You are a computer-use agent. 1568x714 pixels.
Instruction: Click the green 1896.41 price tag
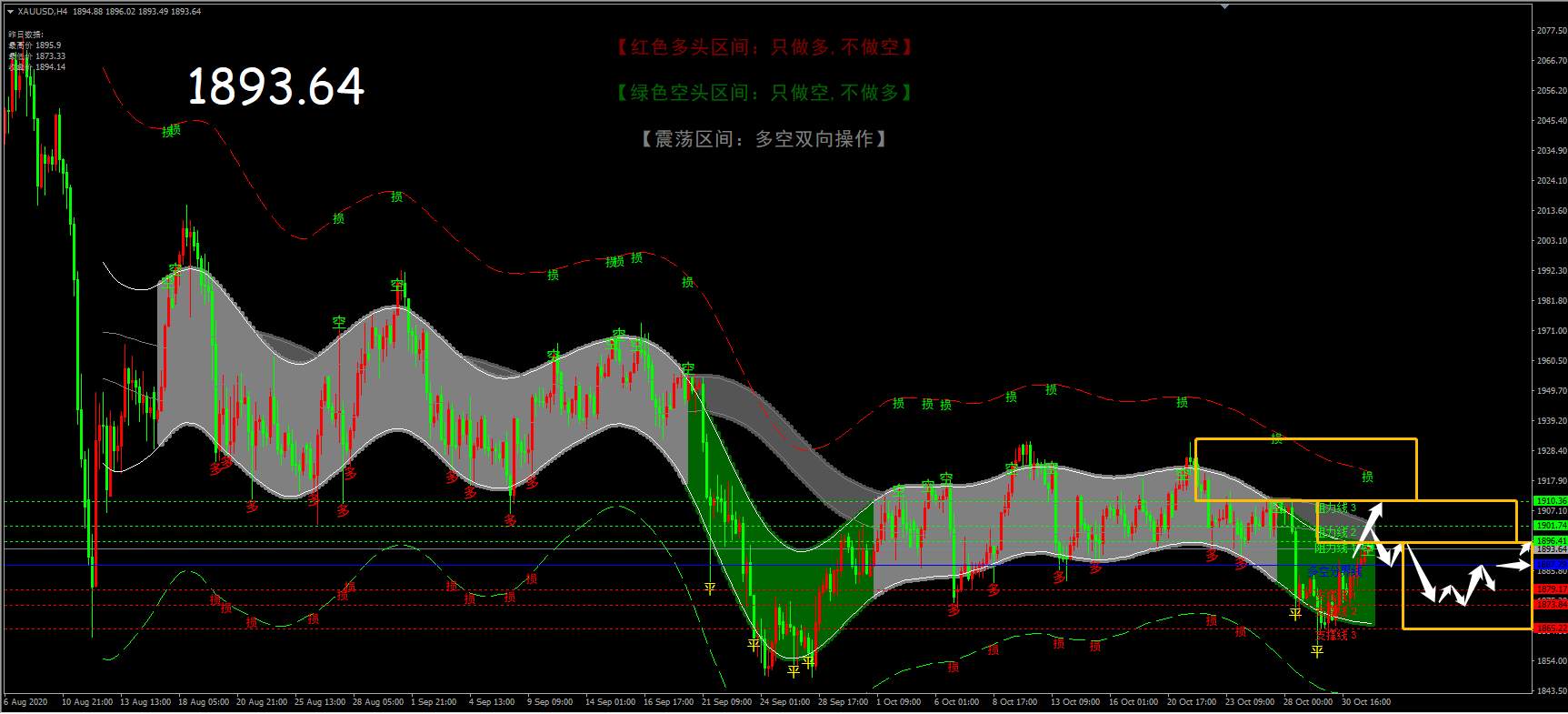click(x=1551, y=541)
